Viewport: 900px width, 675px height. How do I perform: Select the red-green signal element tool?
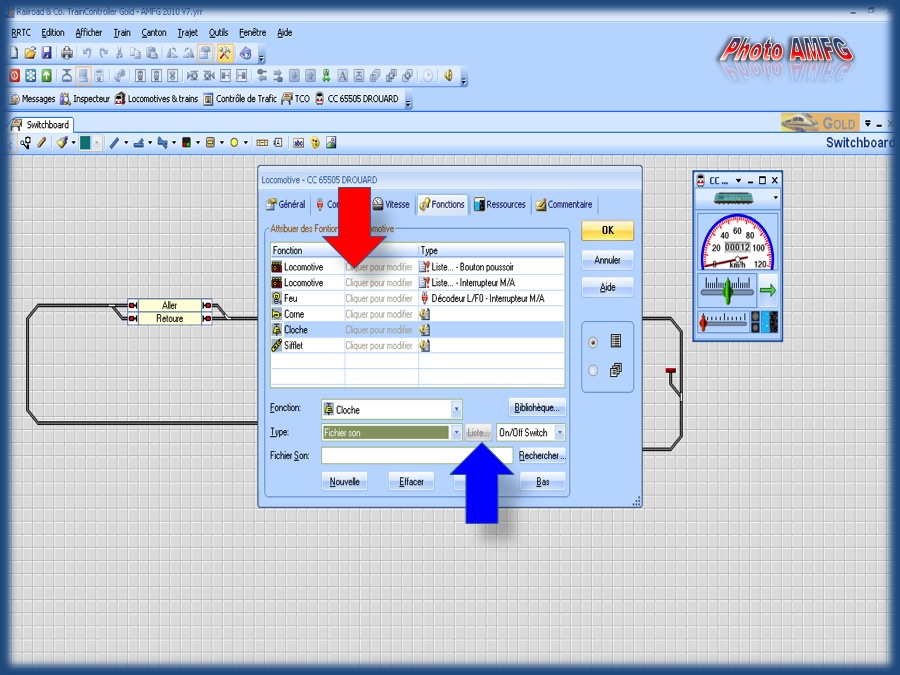[x=187, y=143]
